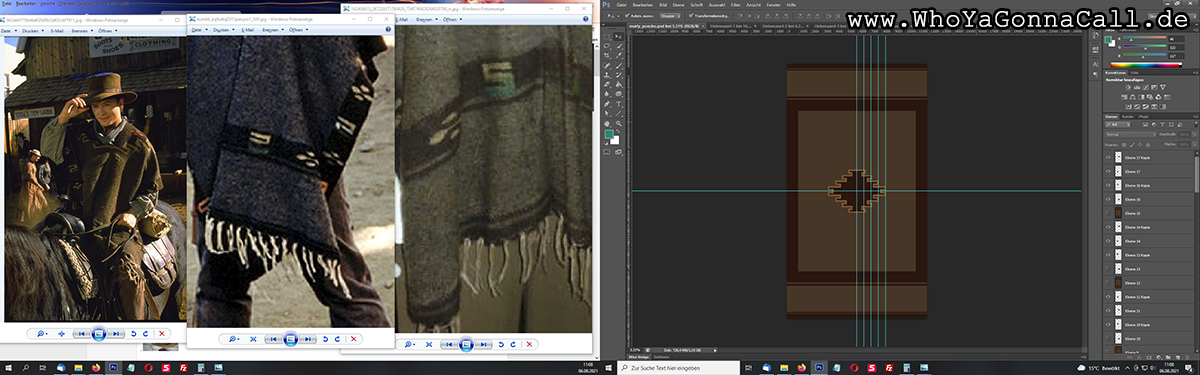Toggle visibility of layer Ebene 17 Kopie
This screenshot has width=1200, height=375.
(1108, 157)
